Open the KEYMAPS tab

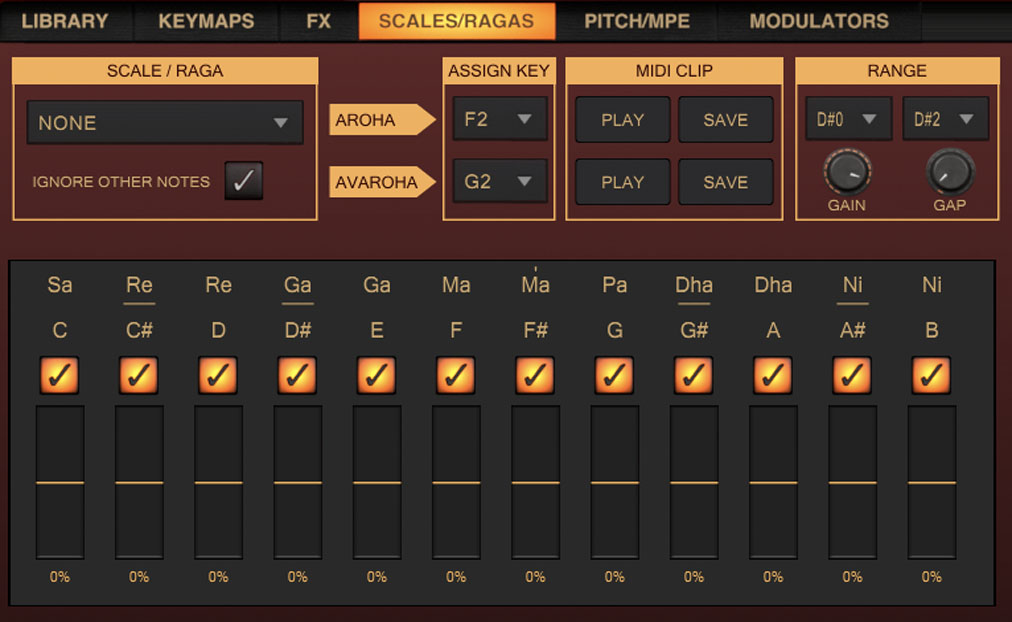click(206, 21)
